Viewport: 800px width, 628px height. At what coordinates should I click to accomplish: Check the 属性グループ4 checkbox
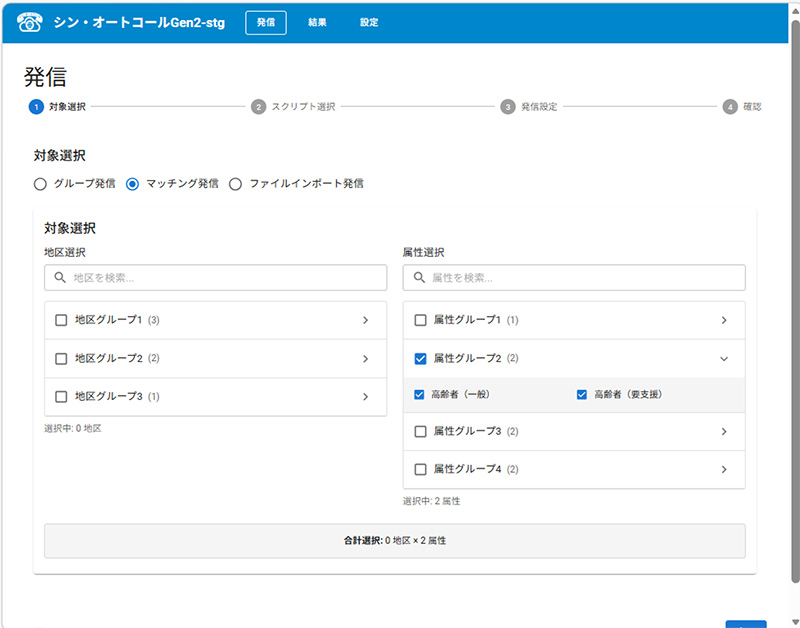420,469
